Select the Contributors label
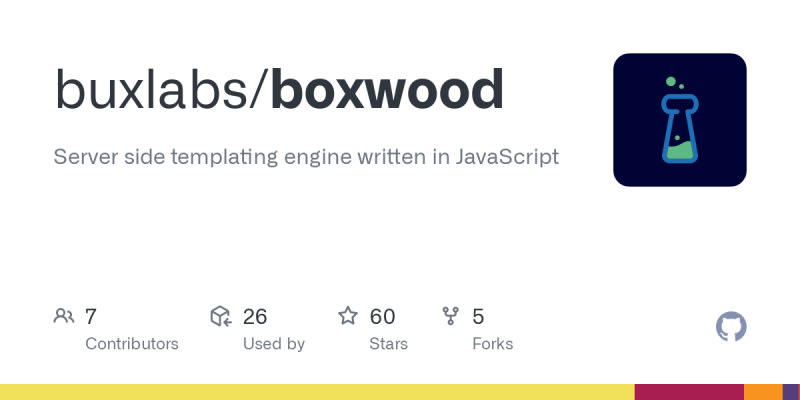This screenshot has height=400, width=800. [x=132, y=344]
